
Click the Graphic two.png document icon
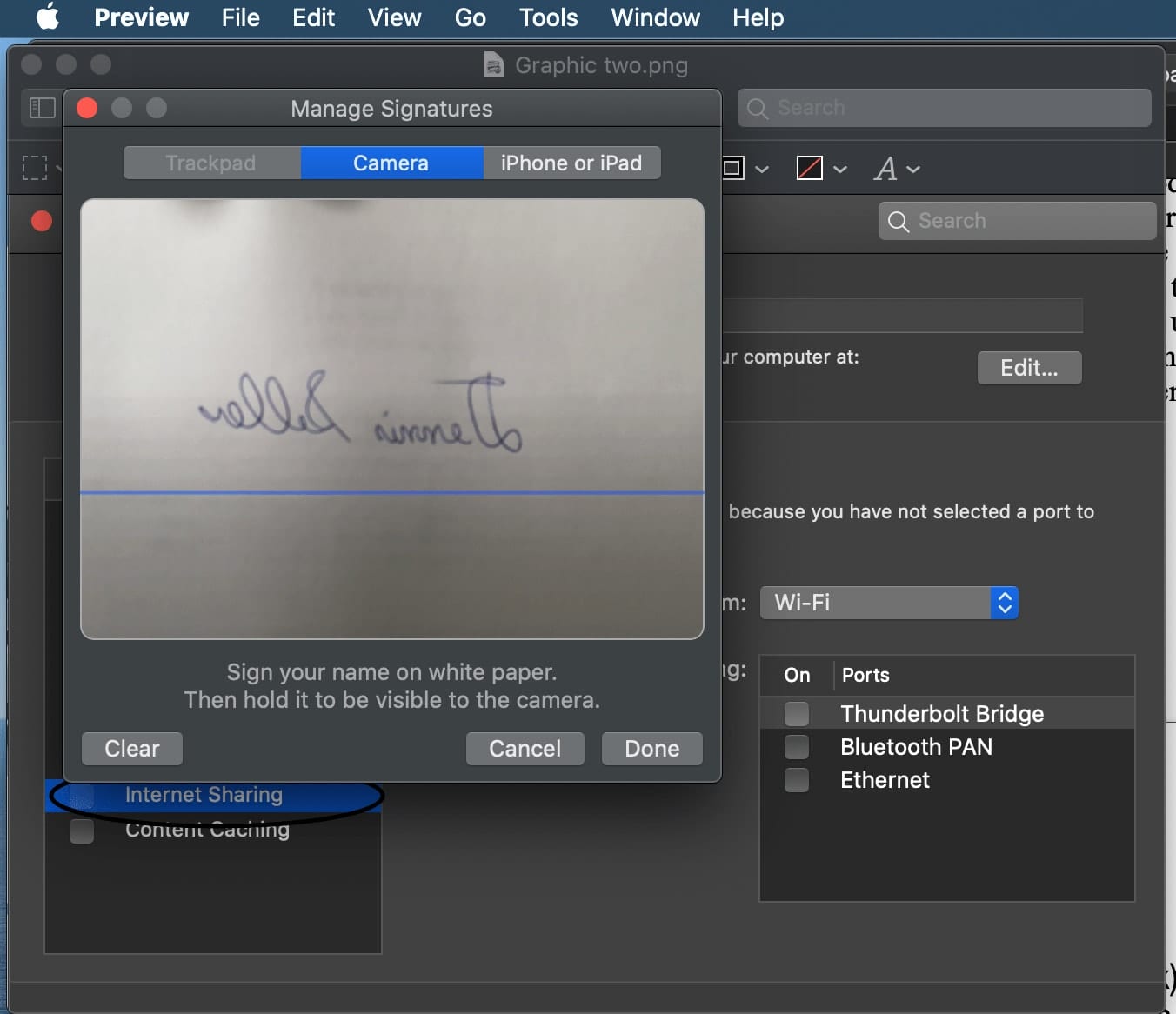pyautogui.click(x=493, y=65)
